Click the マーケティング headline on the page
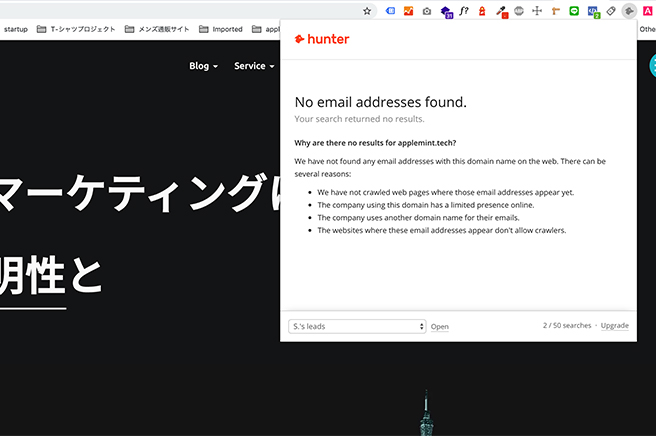656x436 pixels. pos(140,193)
